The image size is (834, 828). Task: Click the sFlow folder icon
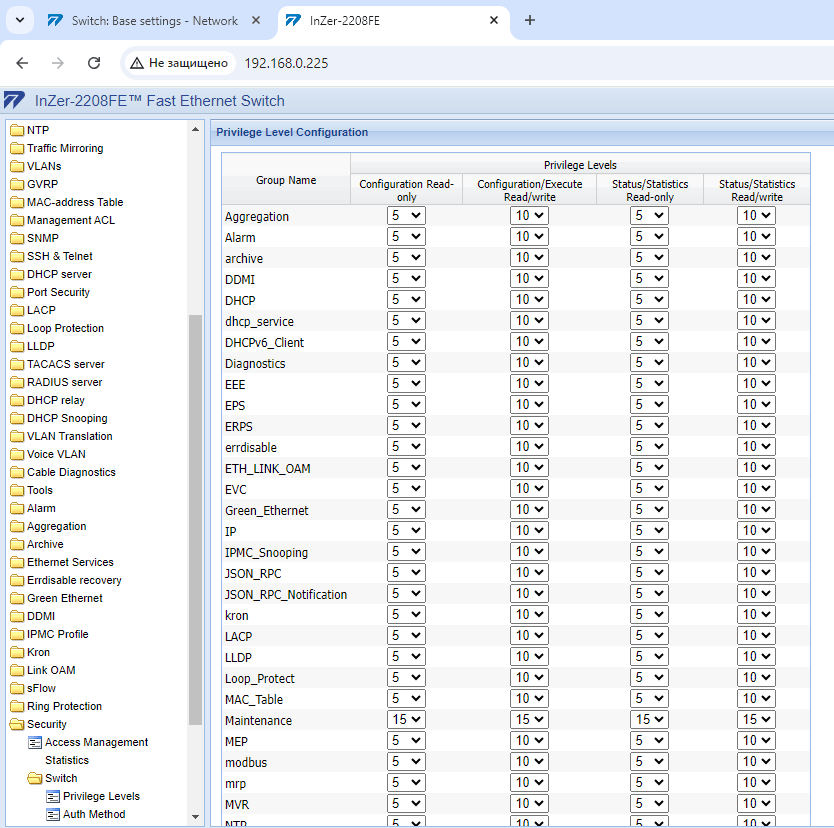click(x=17, y=689)
